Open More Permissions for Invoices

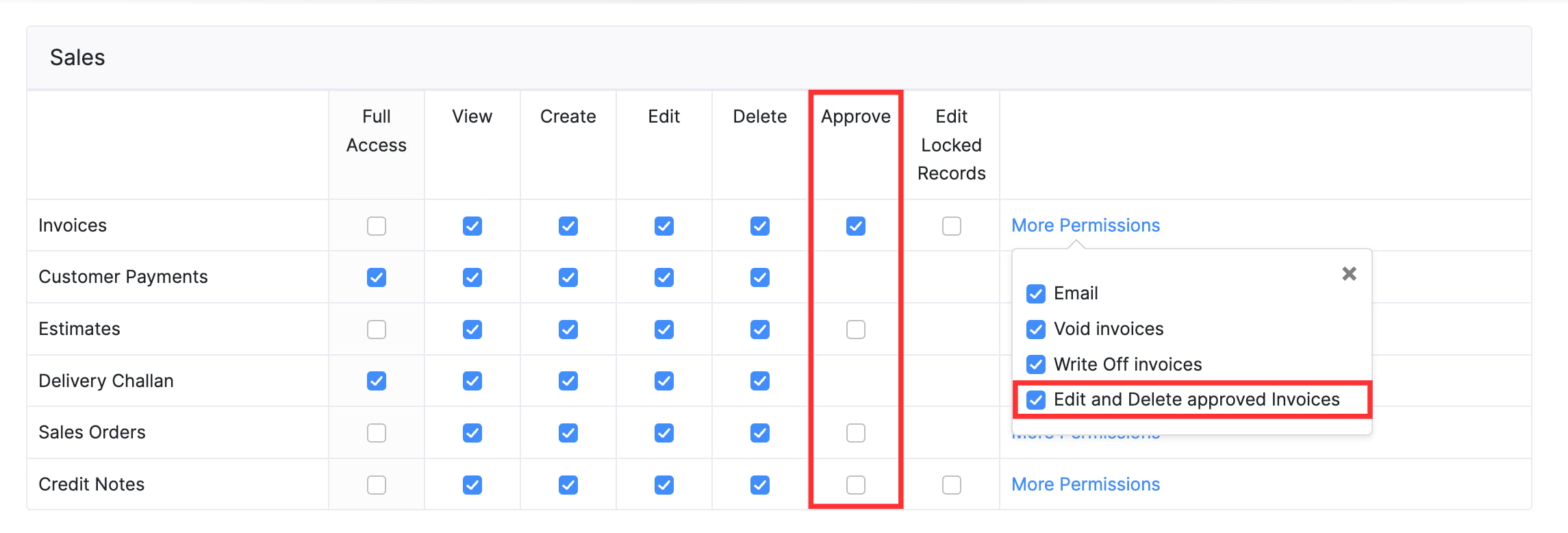tap(1085, 225)
